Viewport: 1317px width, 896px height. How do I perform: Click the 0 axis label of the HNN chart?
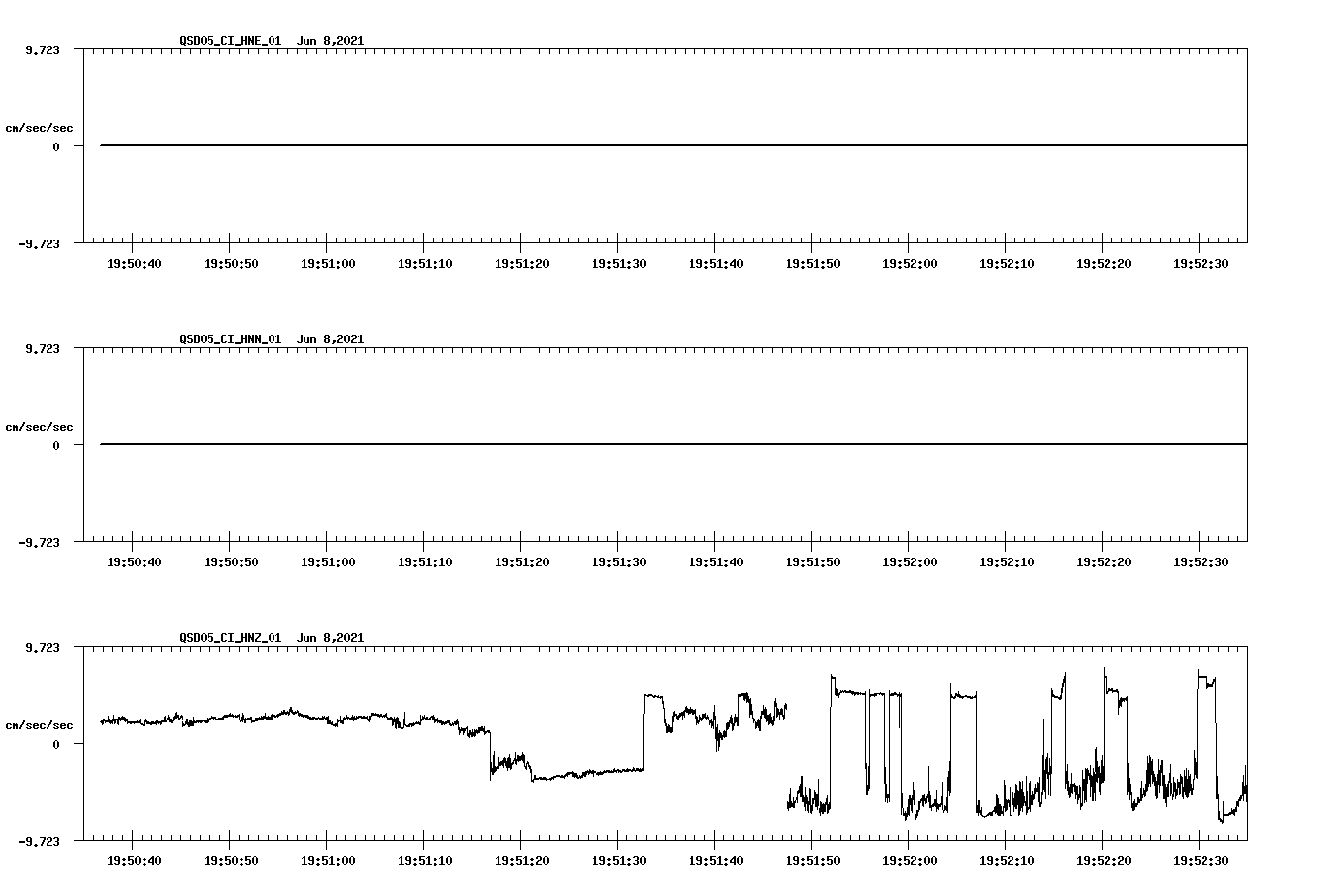coord(56,446)
